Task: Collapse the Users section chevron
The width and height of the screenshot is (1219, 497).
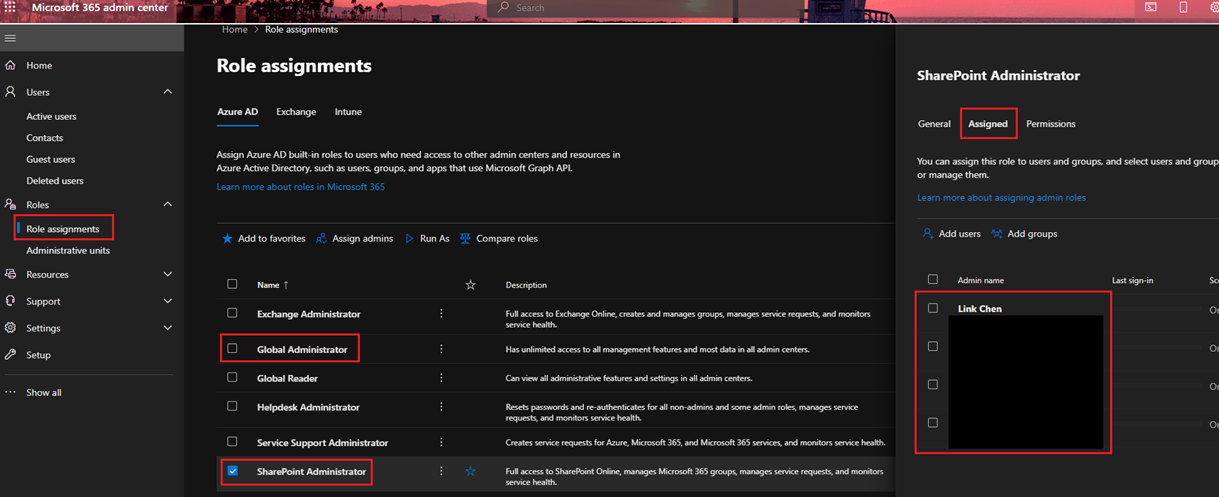Action: pyautogui.click(x=167, y=92)
